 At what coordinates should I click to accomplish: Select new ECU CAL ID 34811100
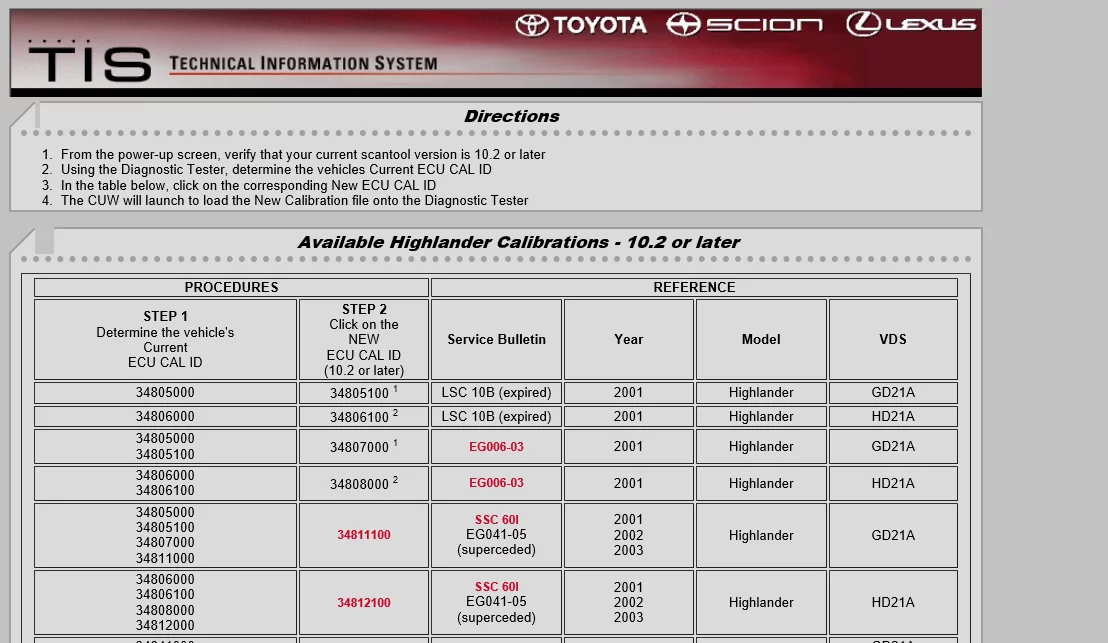[363, 535]
